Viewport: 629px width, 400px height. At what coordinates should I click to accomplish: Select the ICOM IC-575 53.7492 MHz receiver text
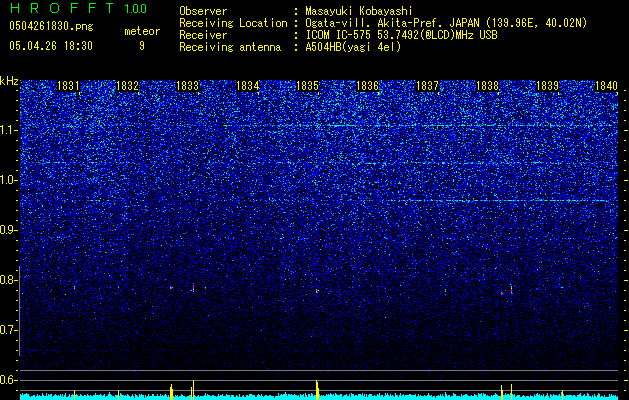pos(401,35)
